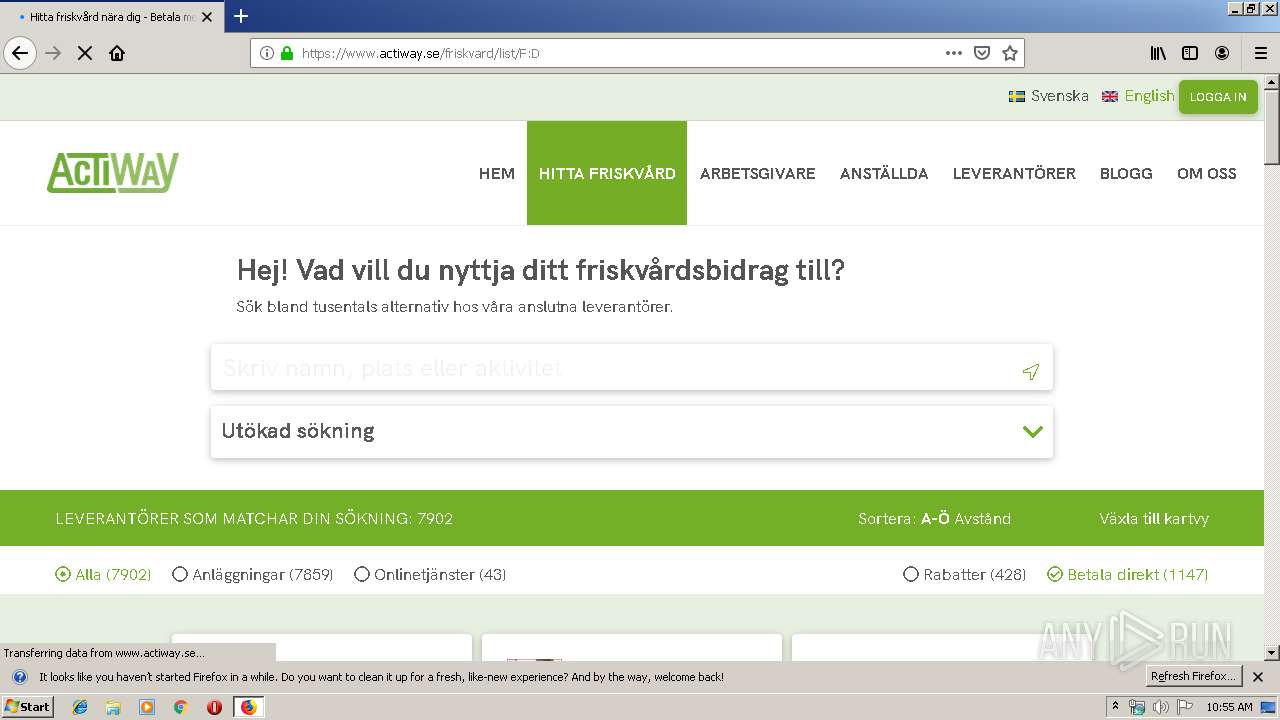Show hidden system tray icons
The image size is (1280, 720).
pos(1115,707)
